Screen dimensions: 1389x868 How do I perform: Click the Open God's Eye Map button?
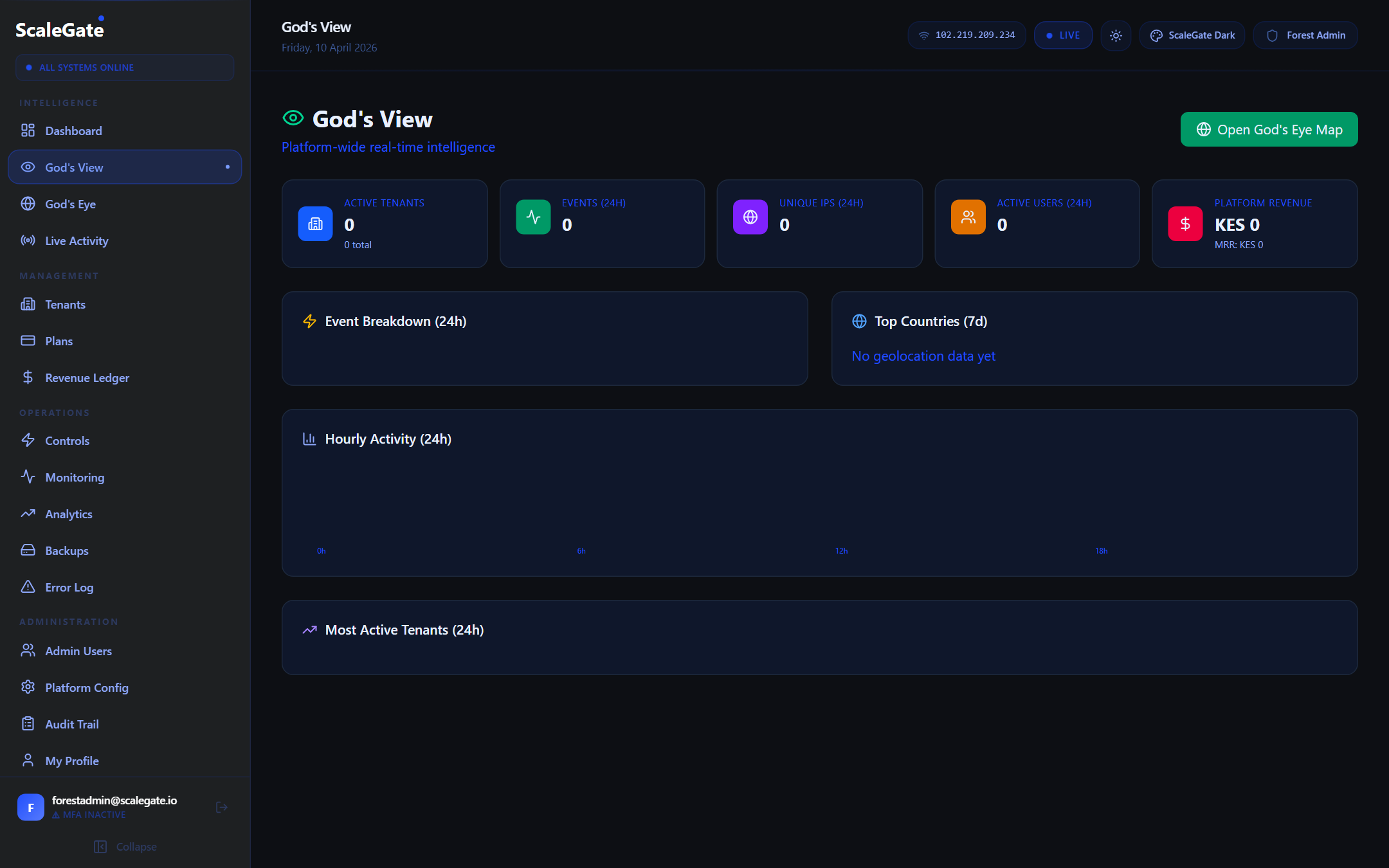[1269, 130]
